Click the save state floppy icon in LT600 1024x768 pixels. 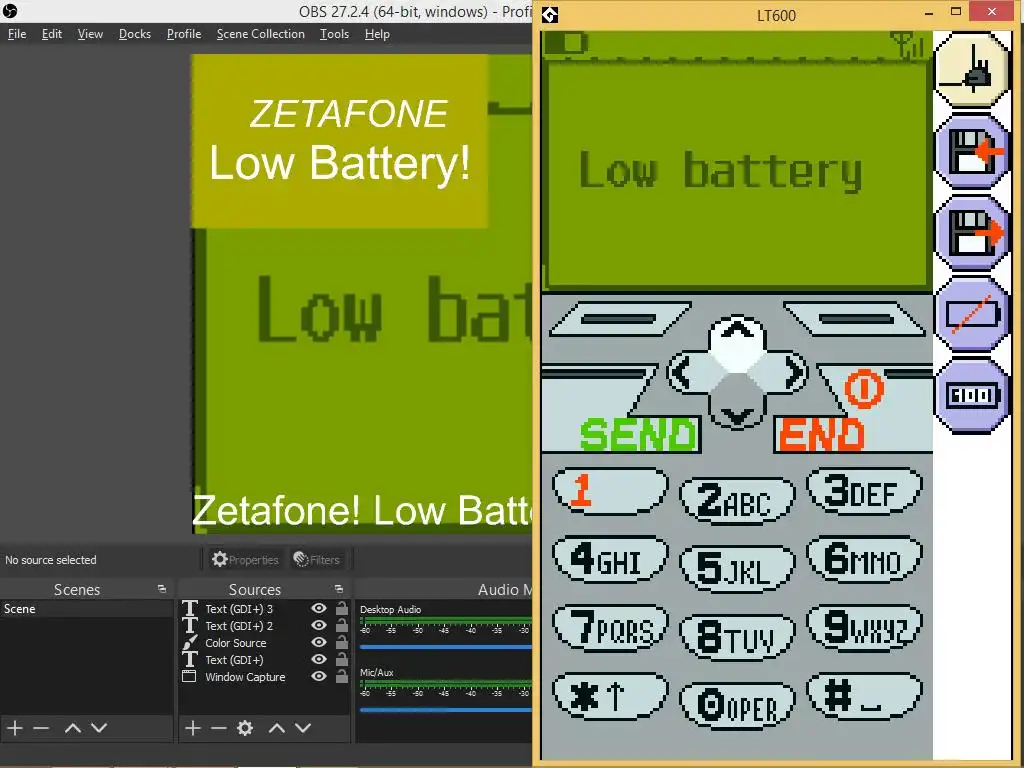click(x=972, y=152)
